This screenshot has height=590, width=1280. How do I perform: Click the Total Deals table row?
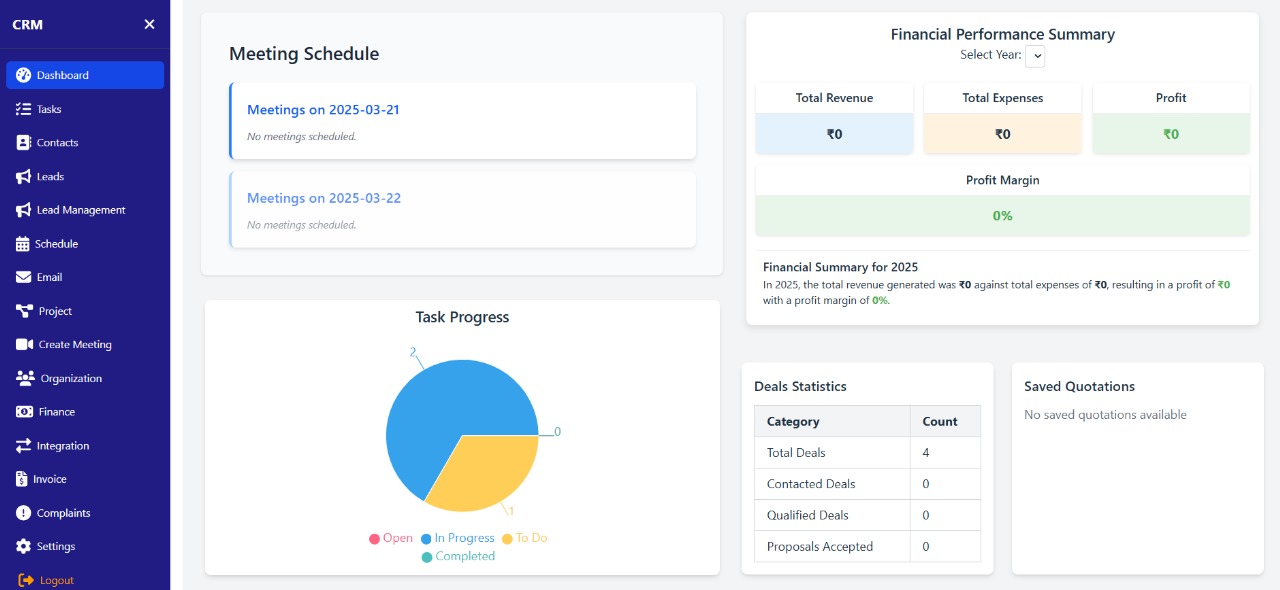[866, 453]
